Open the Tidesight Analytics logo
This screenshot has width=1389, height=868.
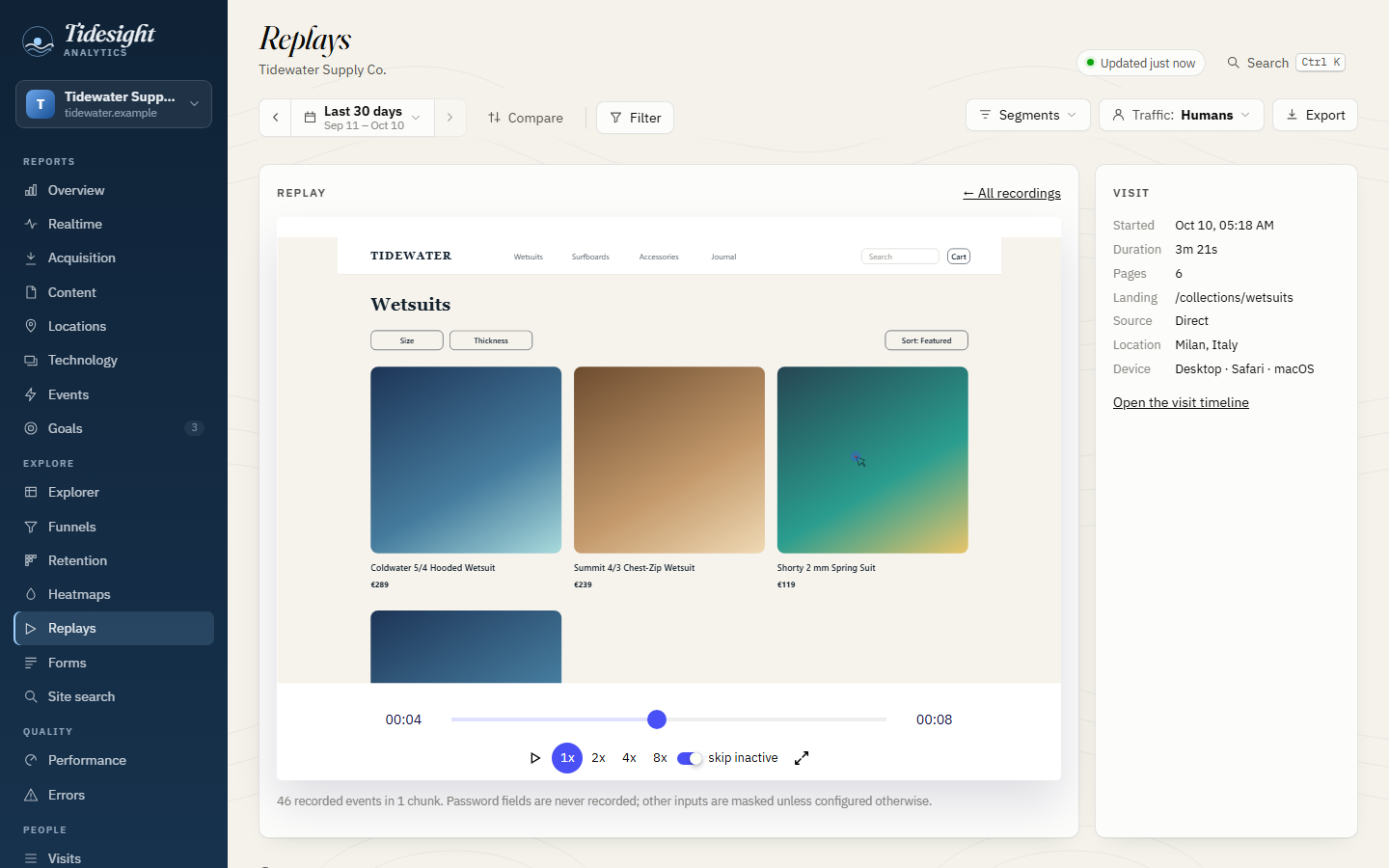point(89,40)
